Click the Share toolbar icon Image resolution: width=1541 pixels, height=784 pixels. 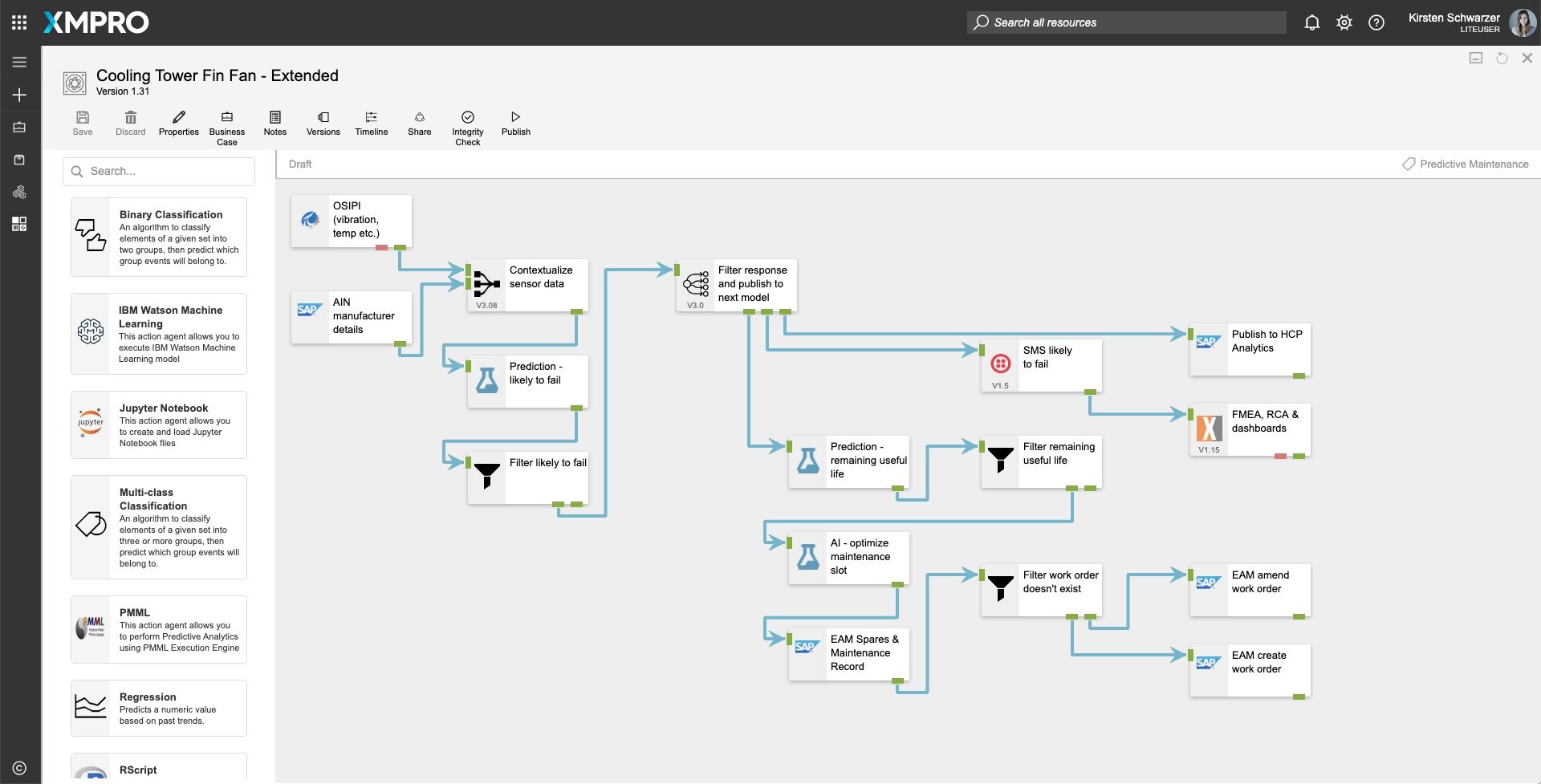point(419,118)
